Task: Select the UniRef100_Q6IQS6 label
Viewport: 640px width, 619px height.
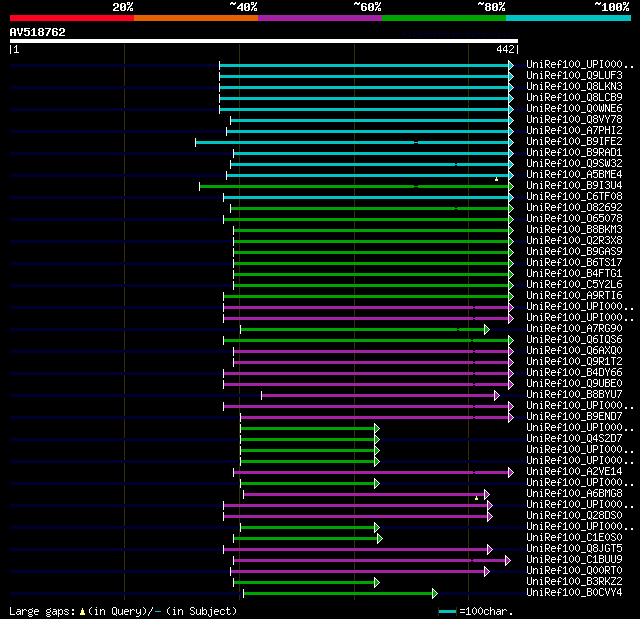Action: [574, 340]
